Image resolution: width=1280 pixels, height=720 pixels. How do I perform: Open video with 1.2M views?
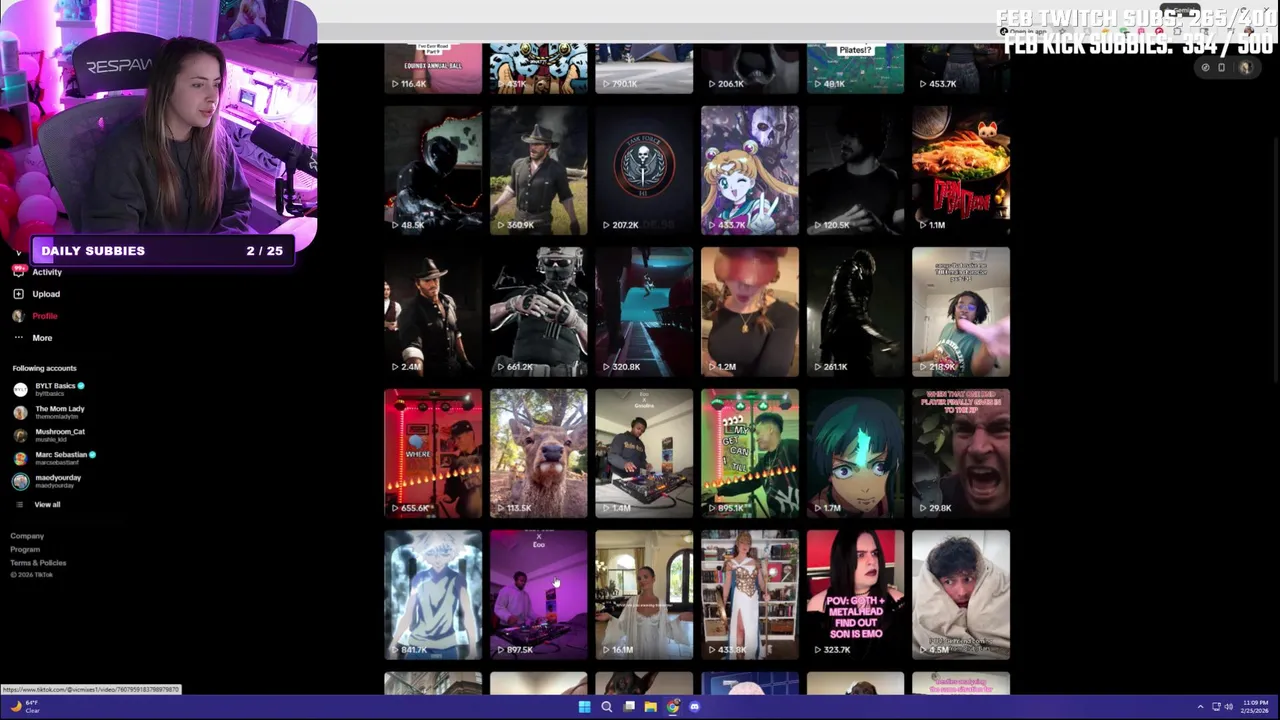point(750,312)
